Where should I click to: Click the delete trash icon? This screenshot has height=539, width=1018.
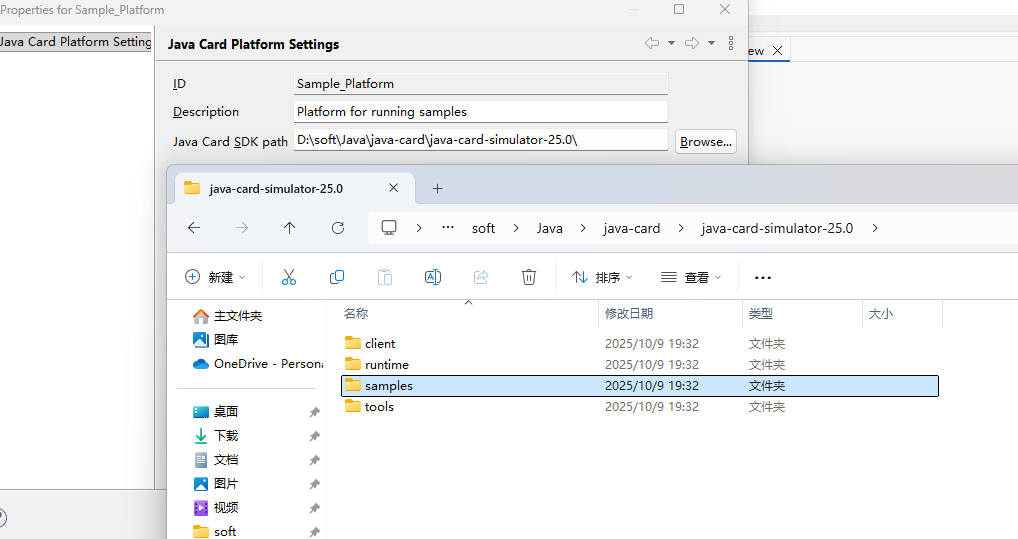pos(529,277)
